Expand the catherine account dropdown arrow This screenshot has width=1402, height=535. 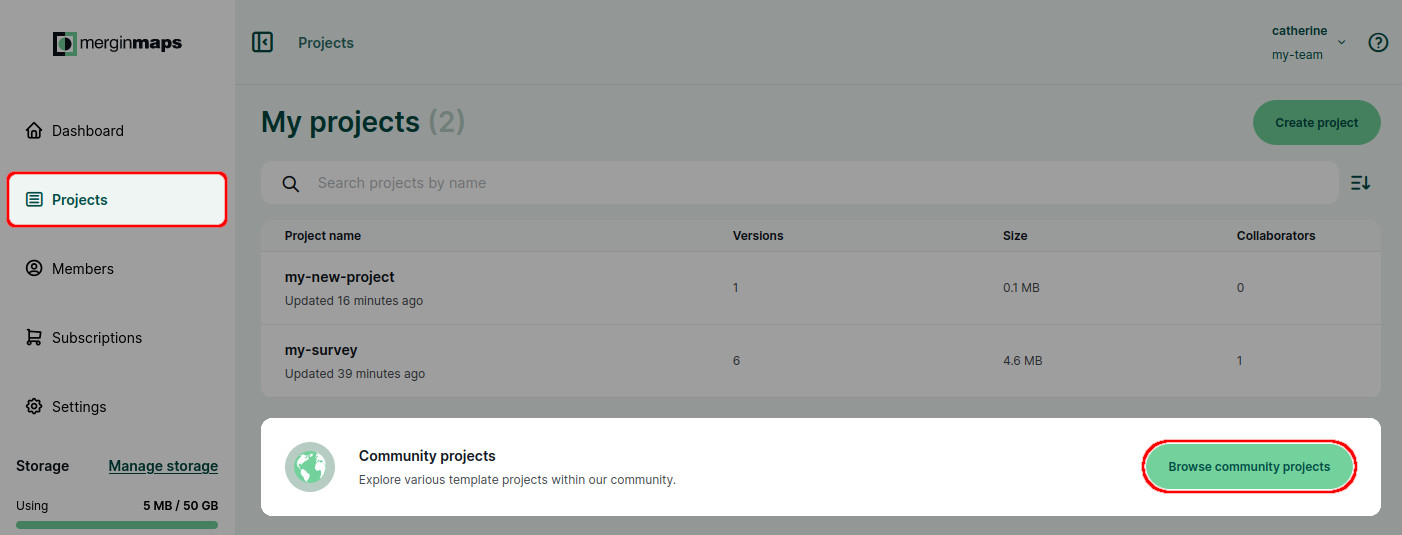click(x=1342, y=43)
